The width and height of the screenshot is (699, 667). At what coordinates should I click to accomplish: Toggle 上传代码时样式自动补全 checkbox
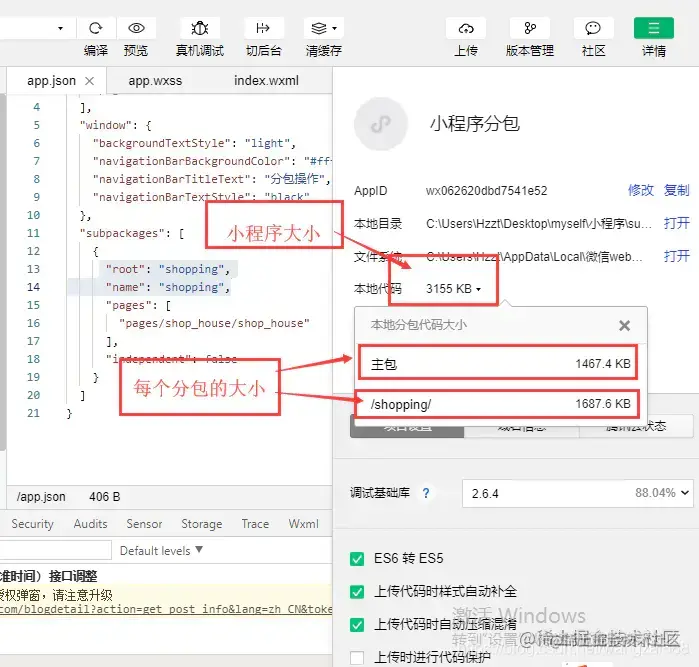(357, 592)
